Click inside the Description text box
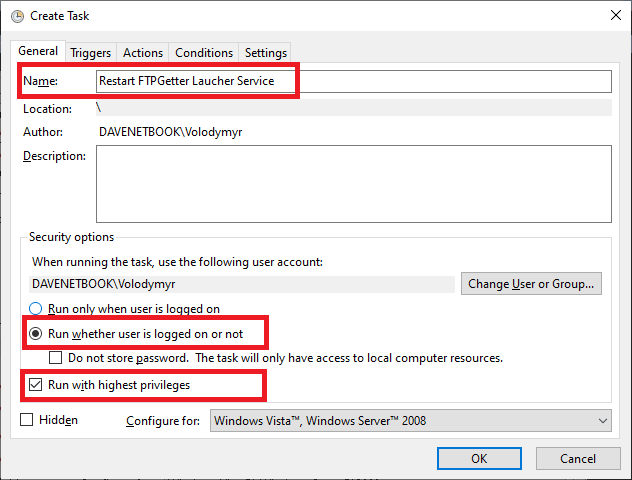This screenshot has height=480, width=632. 353,184
